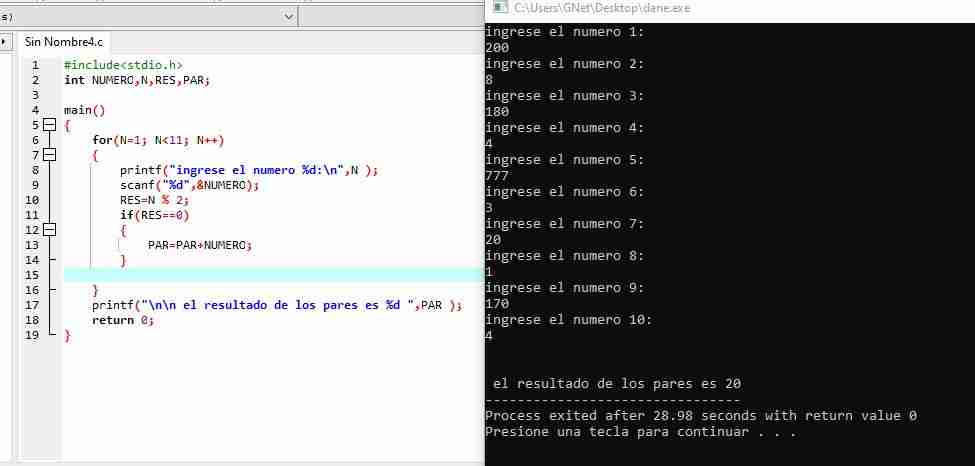Click "el resultado de los pares es 20"
Image resolution: width=975 pixels, height=466 pixels.
[617, 384]
